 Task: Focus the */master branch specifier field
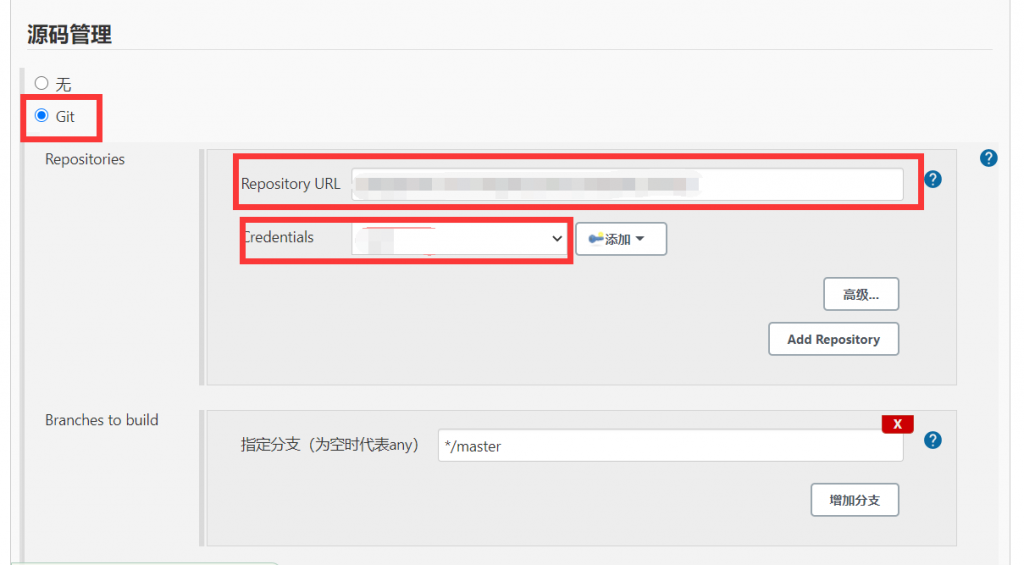[669, 446]
